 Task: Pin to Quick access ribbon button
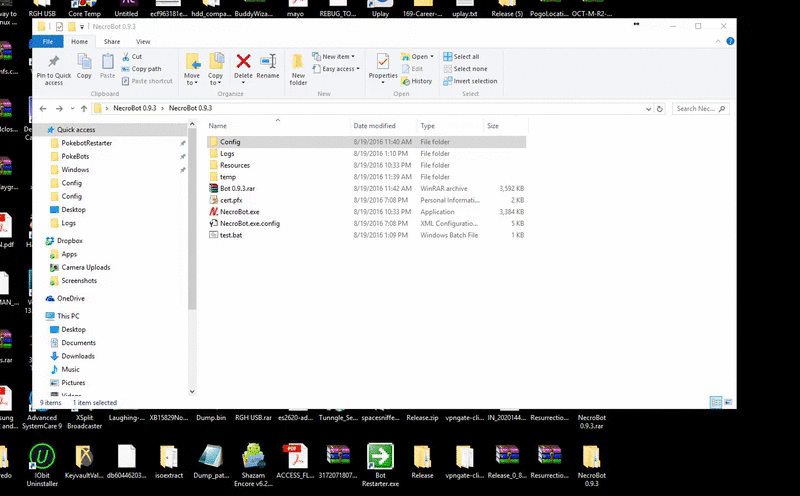coord(54,69)
